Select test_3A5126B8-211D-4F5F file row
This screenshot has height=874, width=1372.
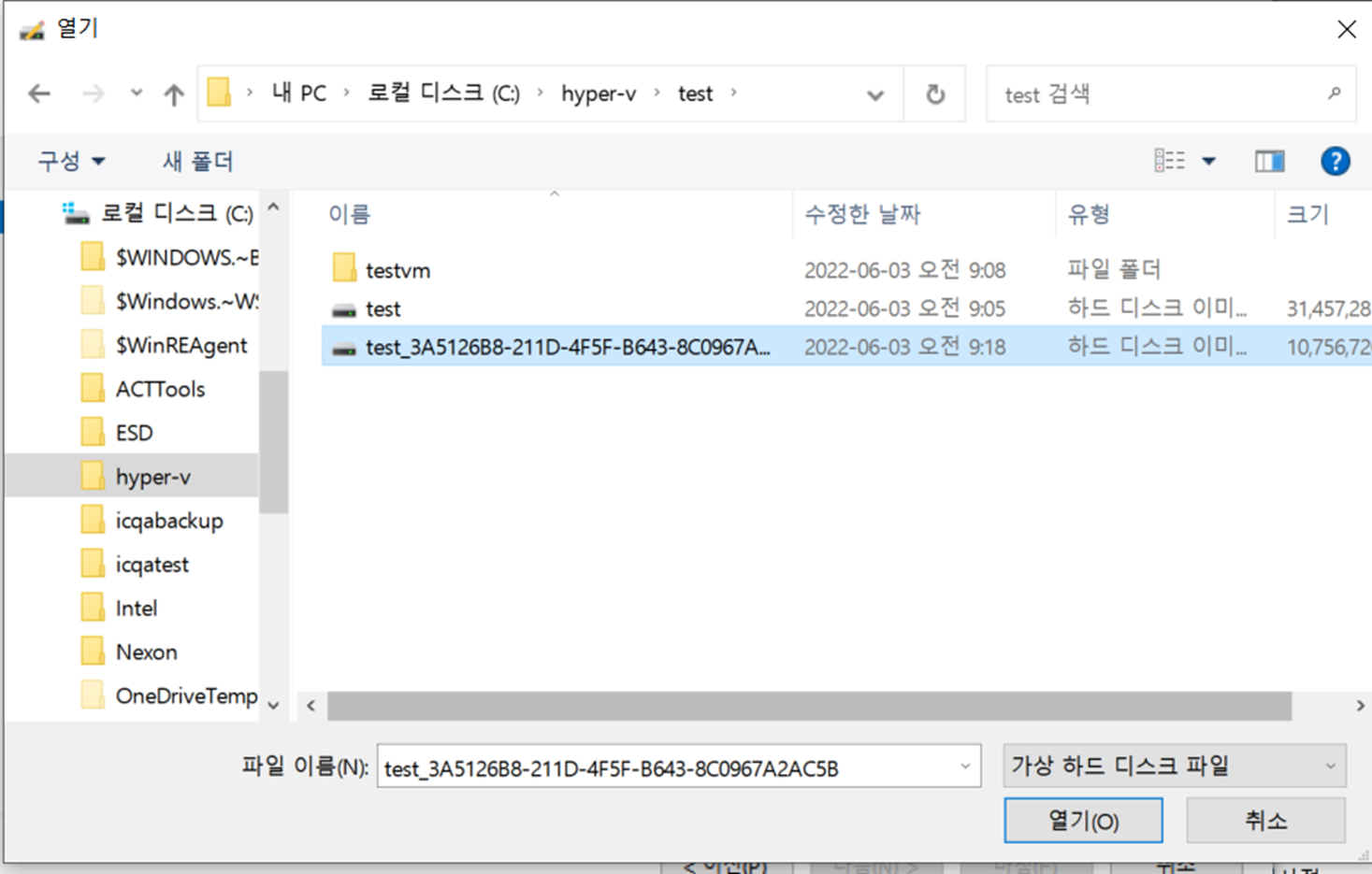click(846, 347)
